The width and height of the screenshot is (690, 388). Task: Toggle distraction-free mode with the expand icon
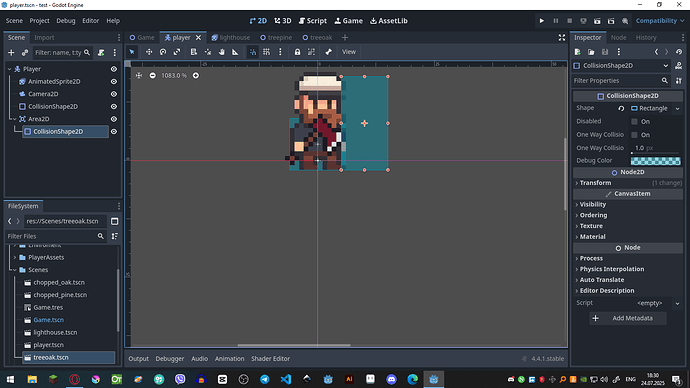pyautogui.click(x=562, y=37)
